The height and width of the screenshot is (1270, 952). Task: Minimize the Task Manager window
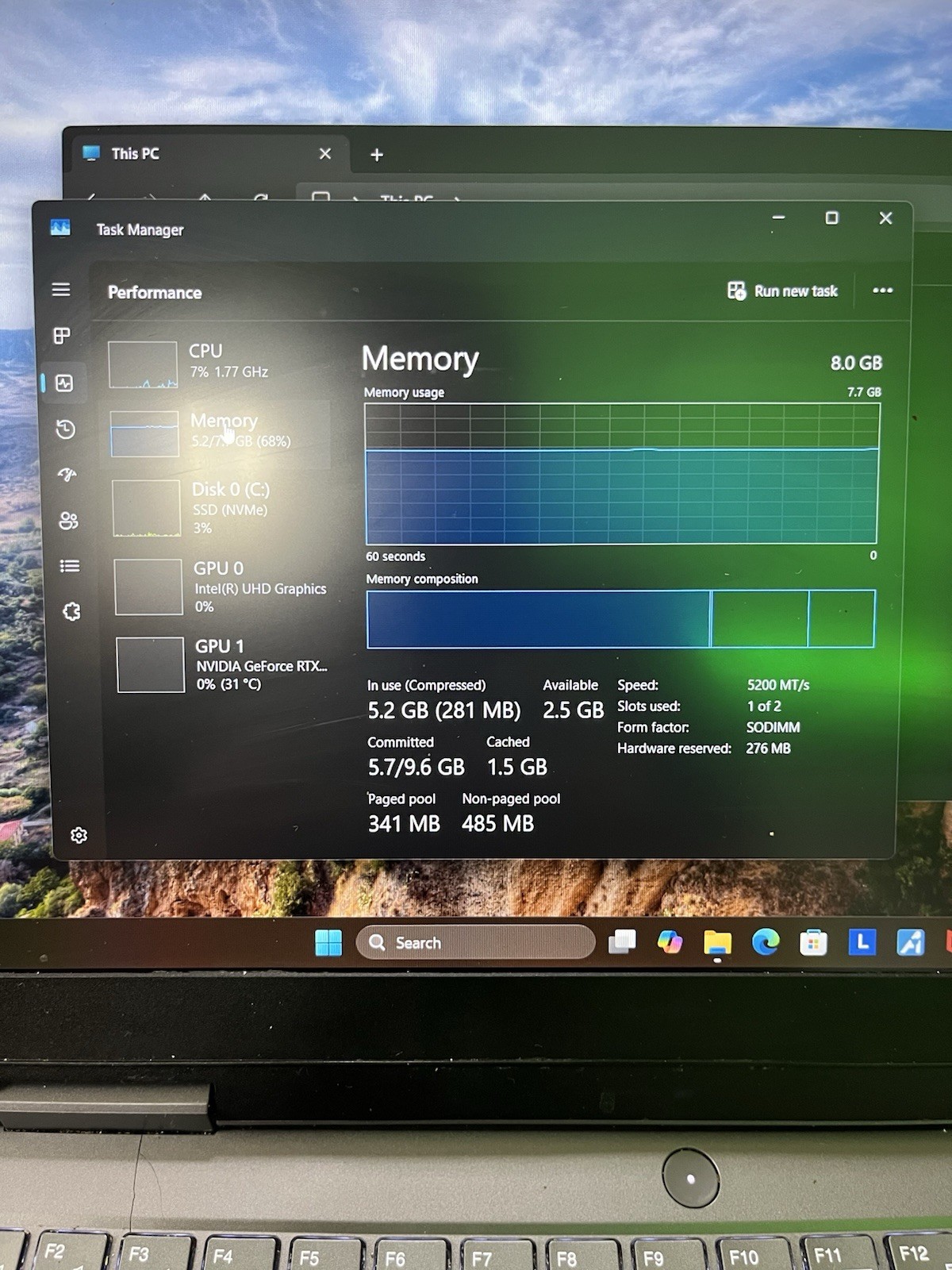point(778,217)
